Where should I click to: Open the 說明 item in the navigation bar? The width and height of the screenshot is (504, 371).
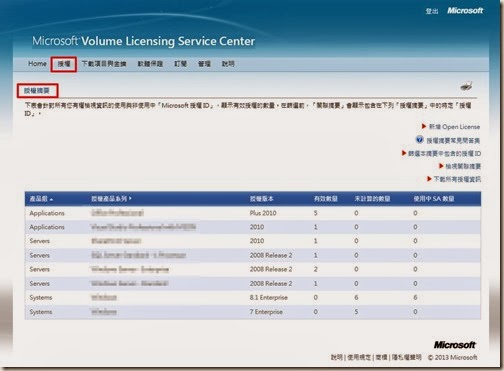[228, 64]
